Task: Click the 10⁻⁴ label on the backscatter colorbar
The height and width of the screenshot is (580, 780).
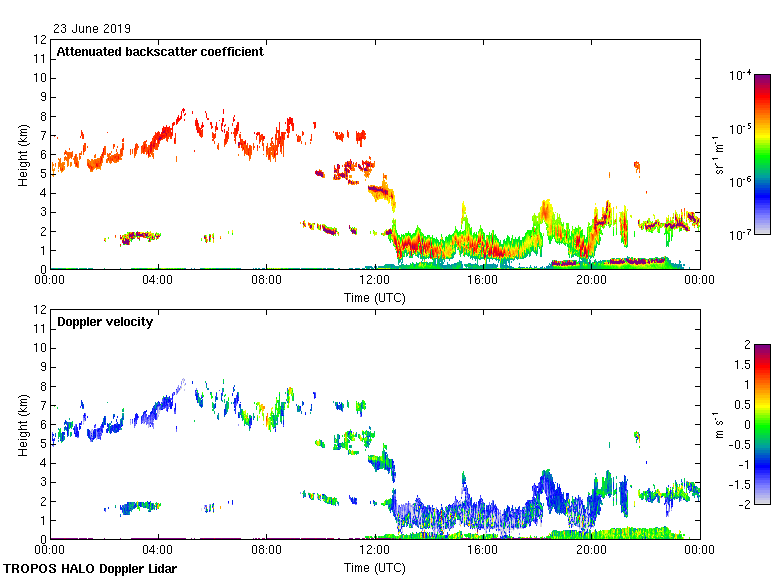Action: click(741, 76)
